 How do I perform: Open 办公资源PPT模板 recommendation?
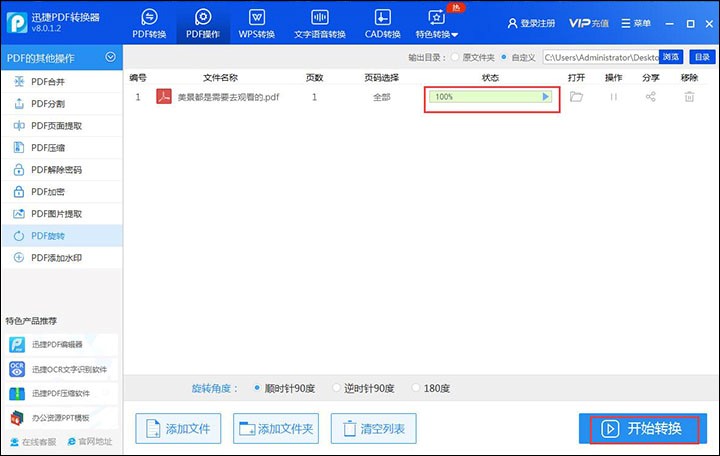coord(62,418)
